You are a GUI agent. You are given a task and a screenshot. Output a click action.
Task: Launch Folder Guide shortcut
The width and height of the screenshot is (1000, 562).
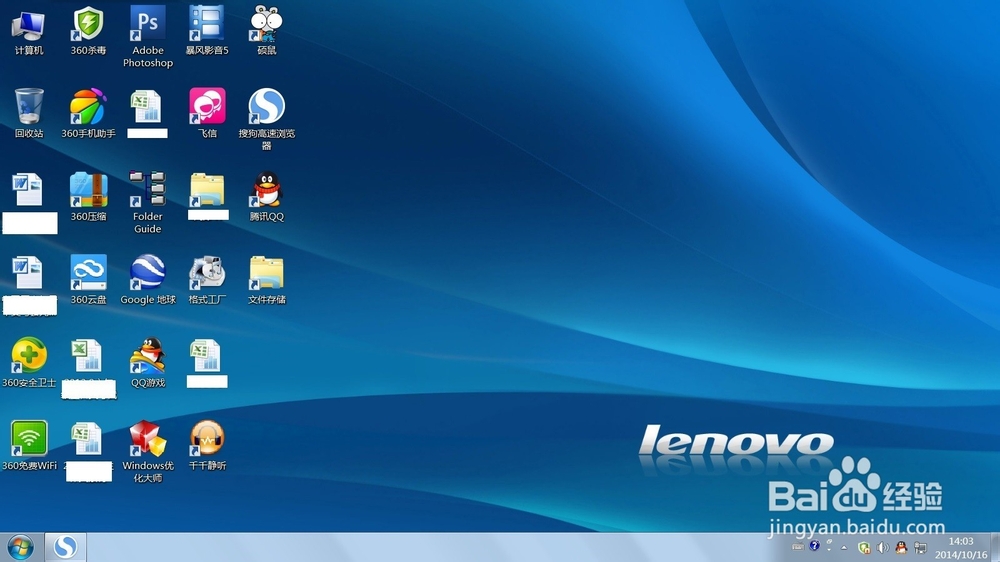[x=147, y=203]
